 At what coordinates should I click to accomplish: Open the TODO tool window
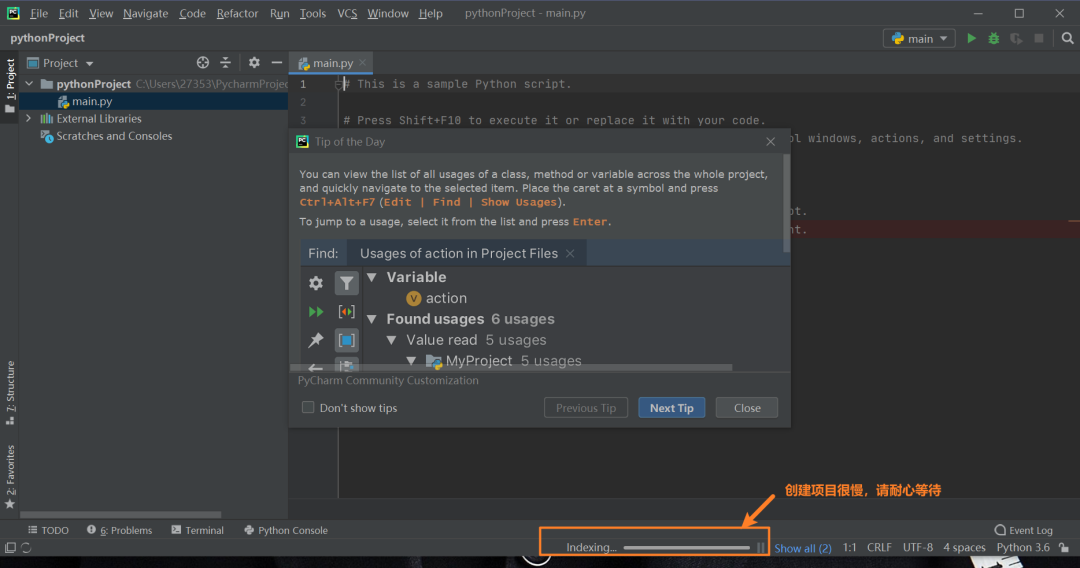coord(48,530)
